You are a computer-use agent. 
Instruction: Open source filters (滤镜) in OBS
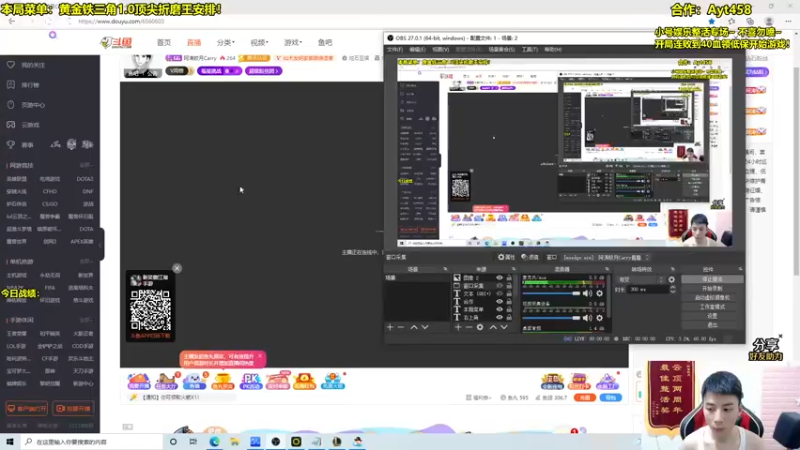530,257
